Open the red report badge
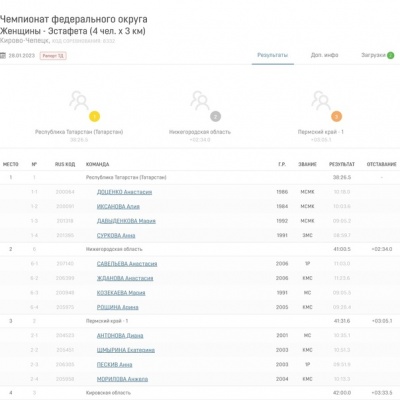Viewport: 400px width, 400px height. [x=53, y=56]
